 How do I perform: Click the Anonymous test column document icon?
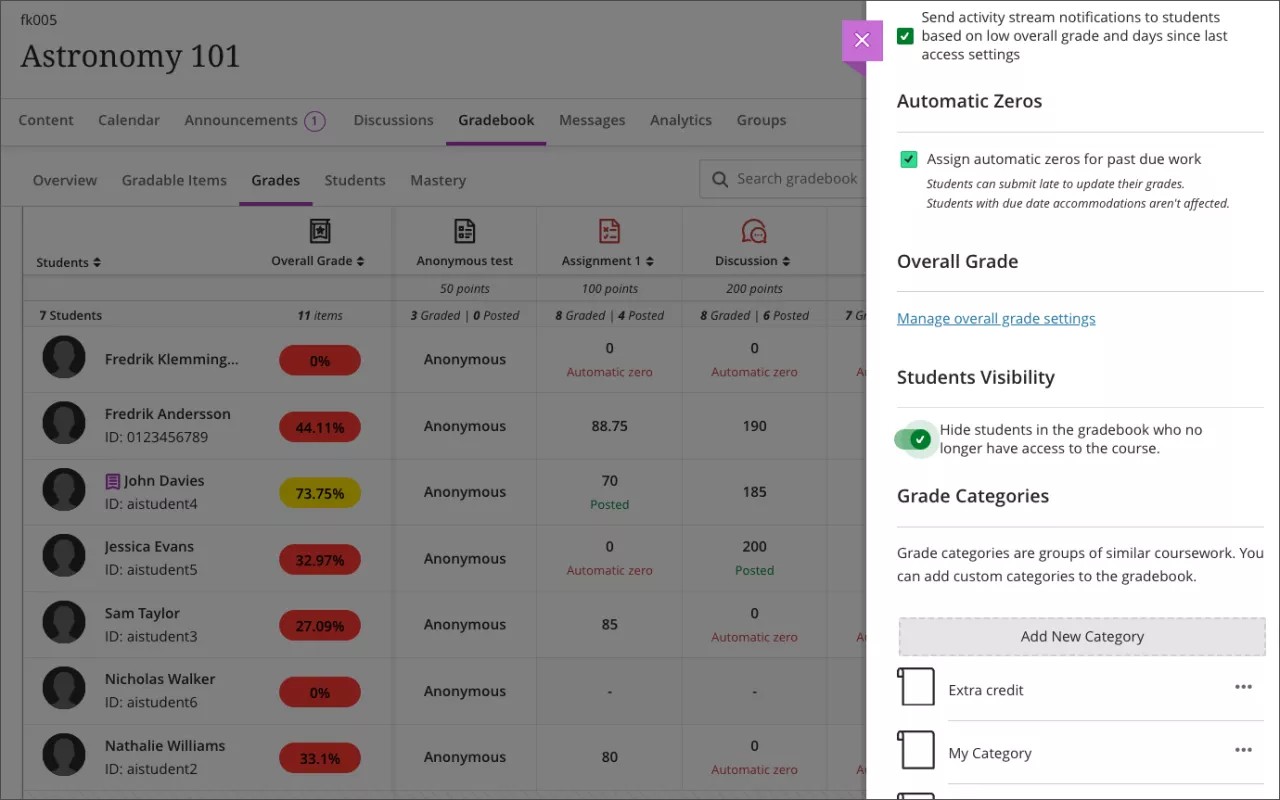(464, 231)
